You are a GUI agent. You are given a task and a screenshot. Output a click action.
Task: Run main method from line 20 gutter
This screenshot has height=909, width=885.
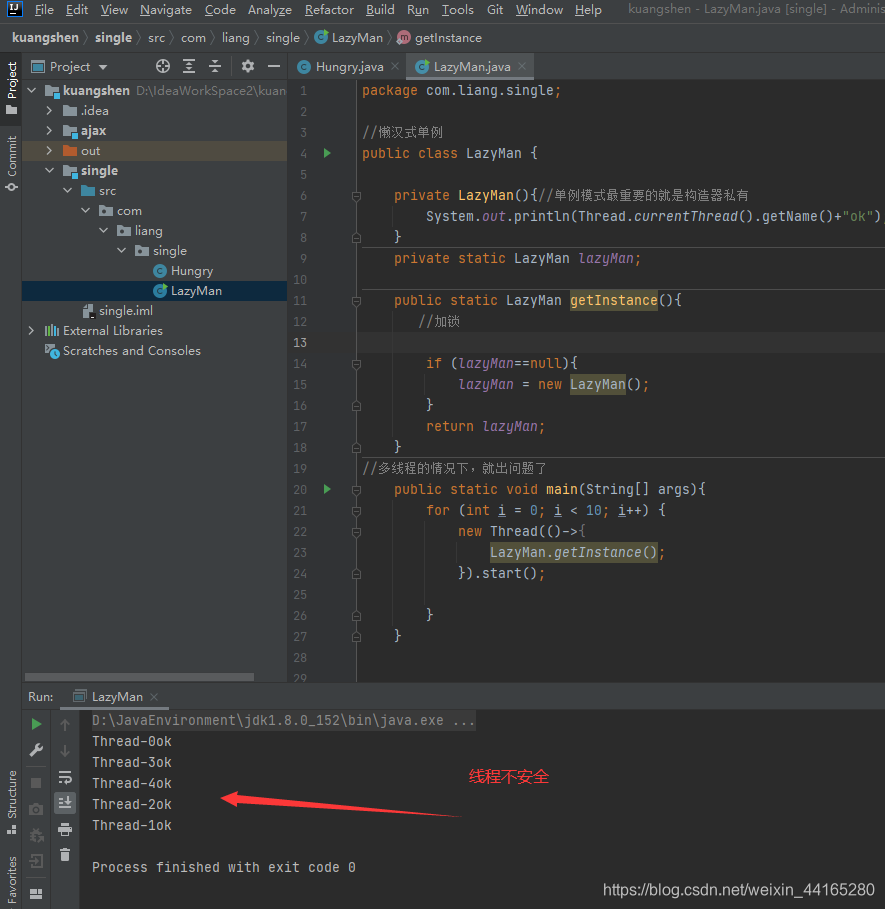click(327, 489)
